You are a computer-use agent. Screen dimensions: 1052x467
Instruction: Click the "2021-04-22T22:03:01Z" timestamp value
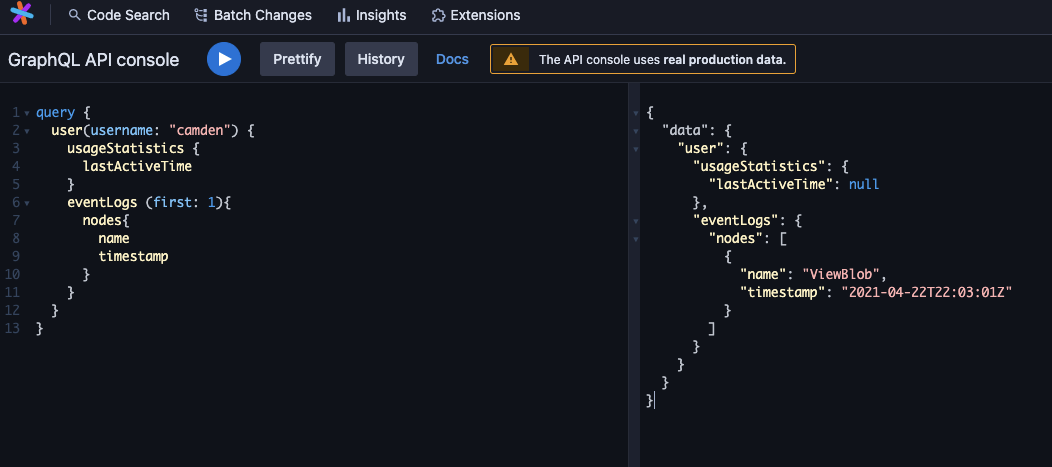coord(926,292)
